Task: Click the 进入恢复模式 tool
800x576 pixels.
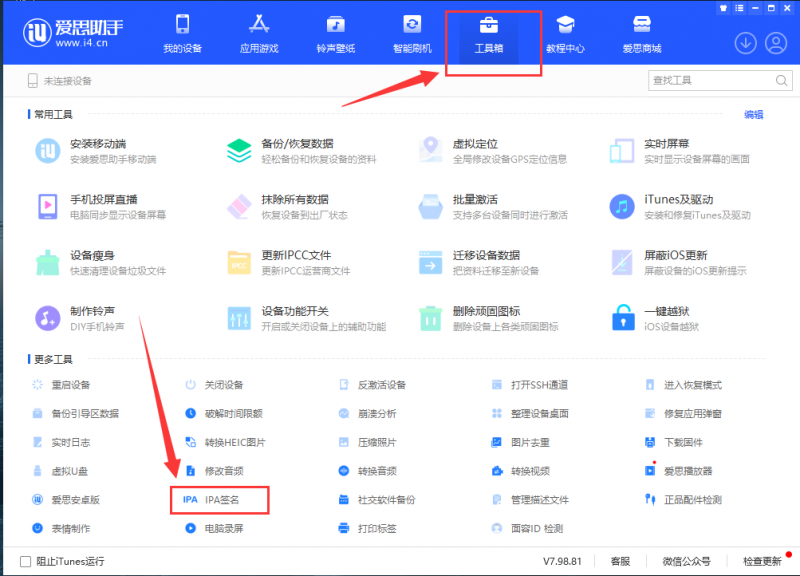Action: [683, 385]
